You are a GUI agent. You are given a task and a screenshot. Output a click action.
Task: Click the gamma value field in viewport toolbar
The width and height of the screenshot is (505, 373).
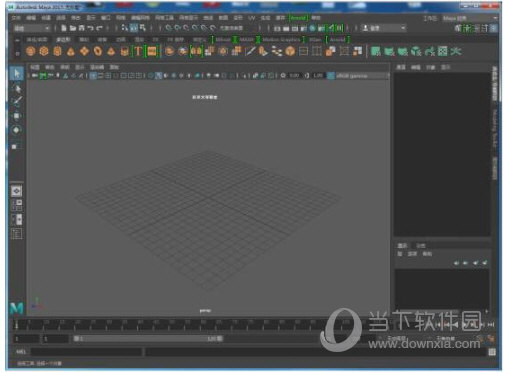click(318, 76)
